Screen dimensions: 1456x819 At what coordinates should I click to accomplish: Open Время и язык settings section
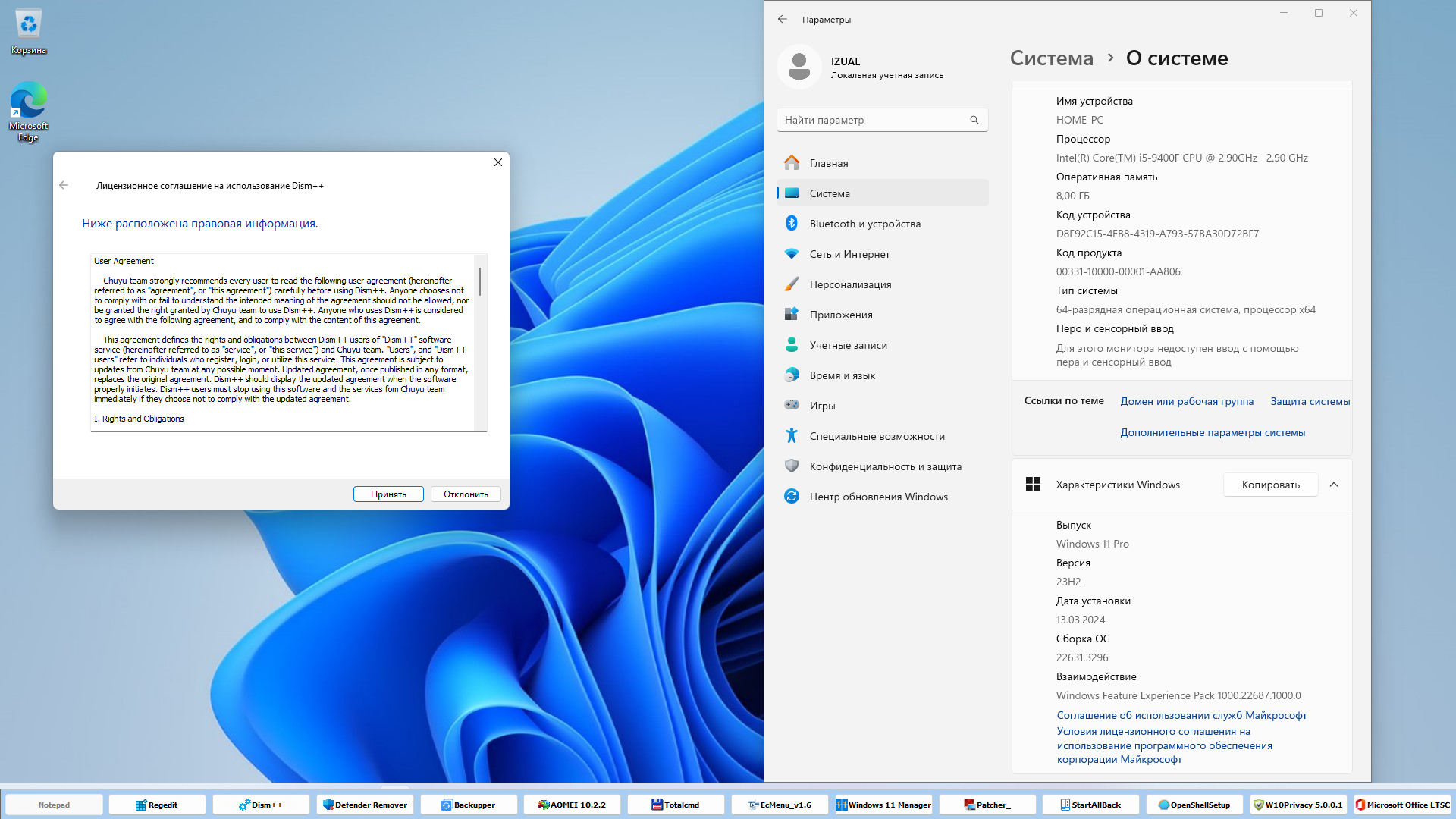pos(882,375)
